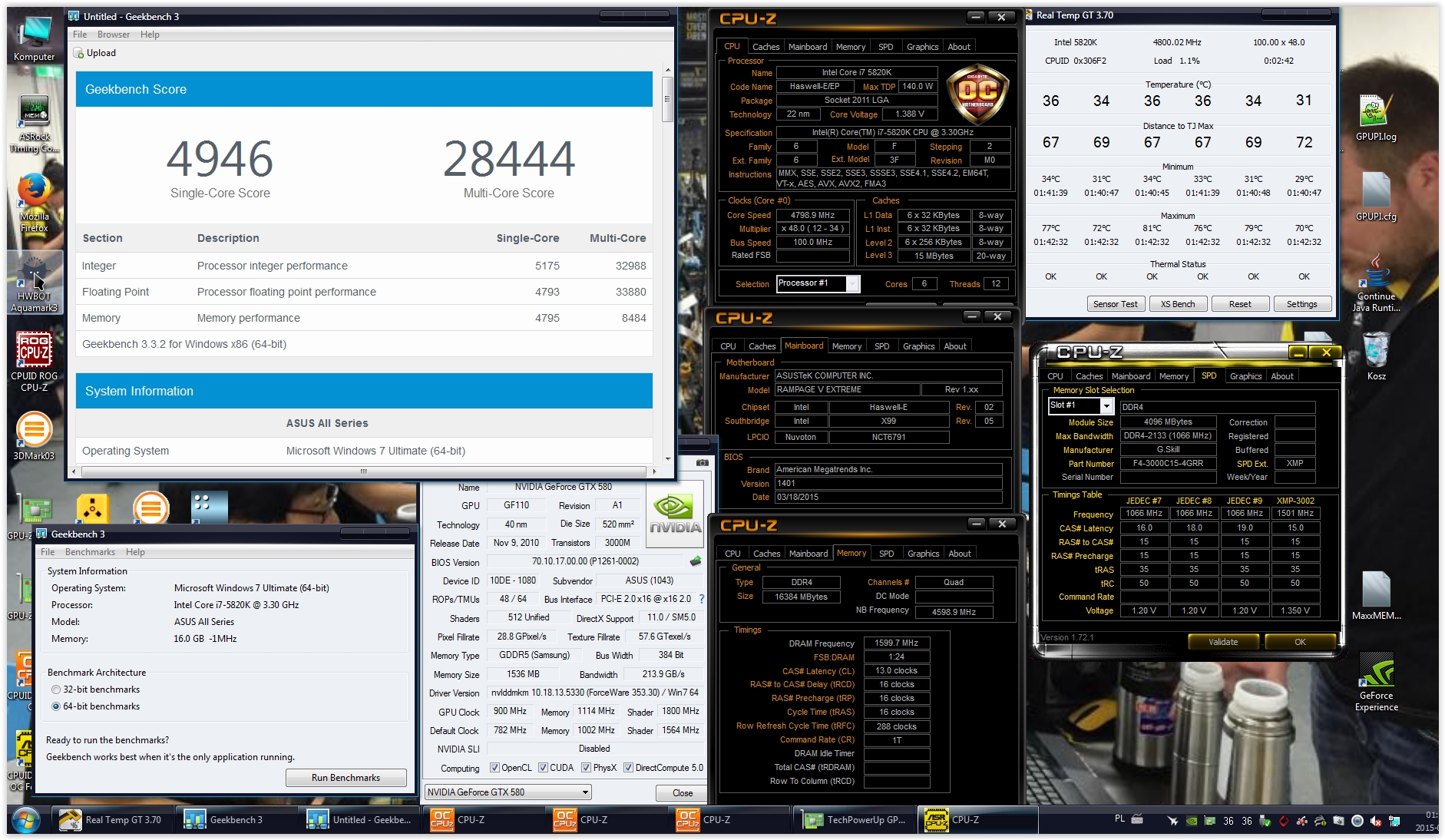Click the Geekbench results vertical scrollbar
Screen dimensions: 1445x840
click(x=667, y=100)
